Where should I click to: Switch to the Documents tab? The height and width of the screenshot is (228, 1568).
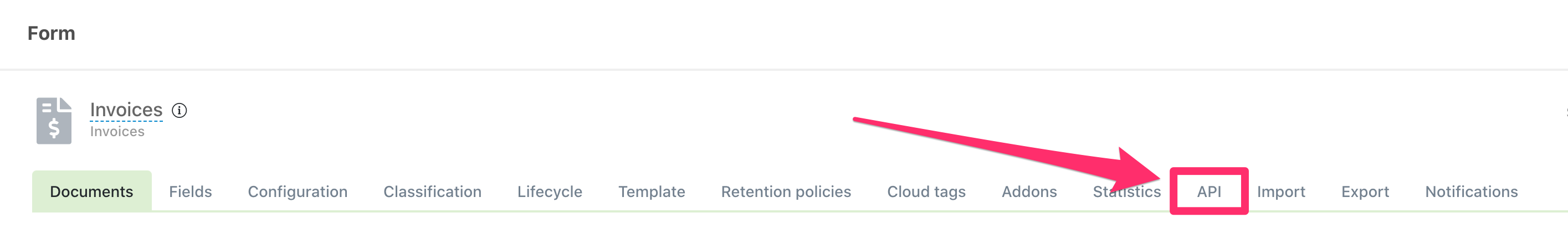[x=91, y=191]
